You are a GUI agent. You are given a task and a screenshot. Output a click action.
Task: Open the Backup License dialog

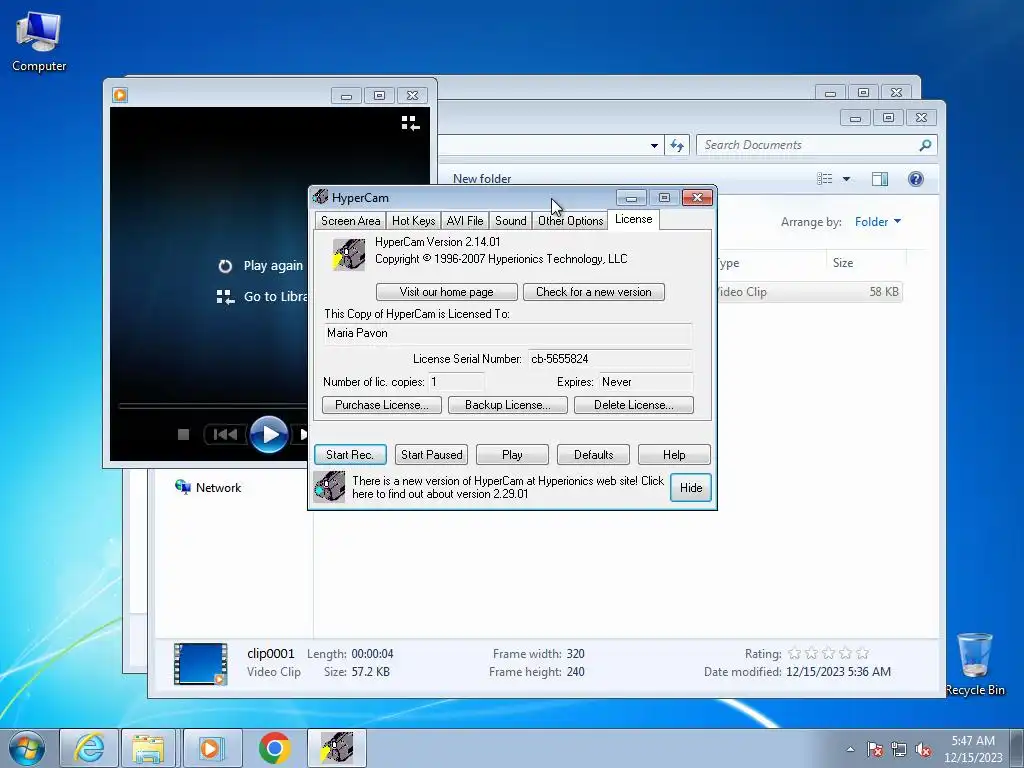coord(507,405)
